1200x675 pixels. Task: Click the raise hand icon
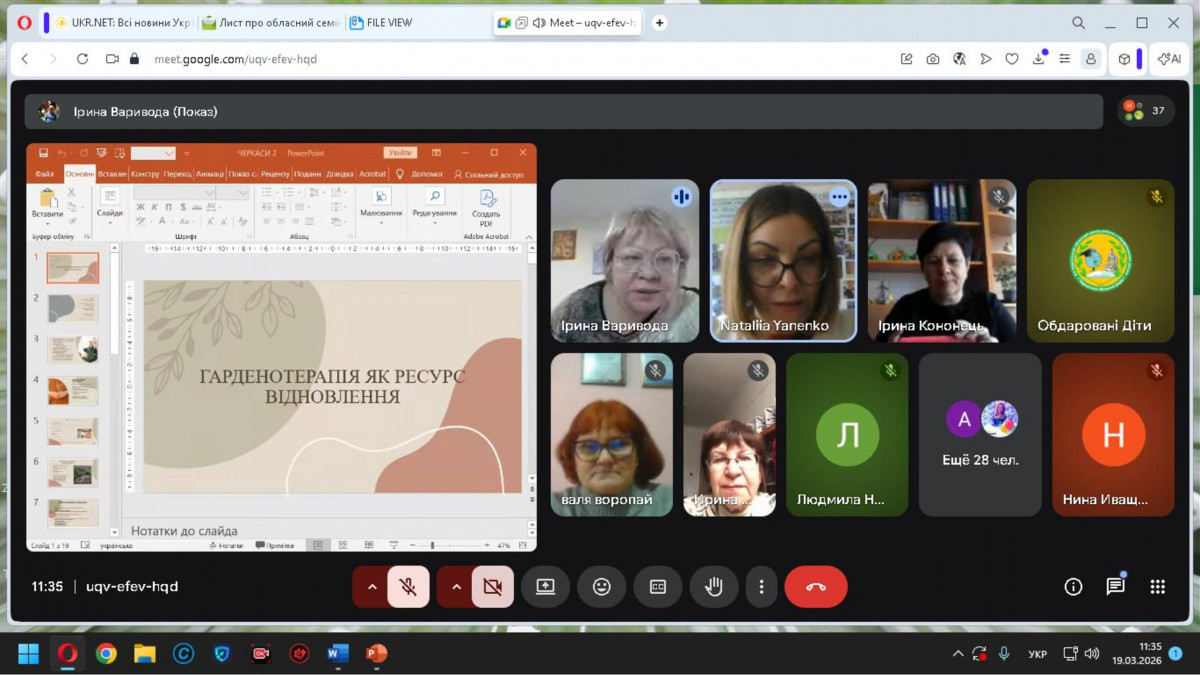coord(713,587)
